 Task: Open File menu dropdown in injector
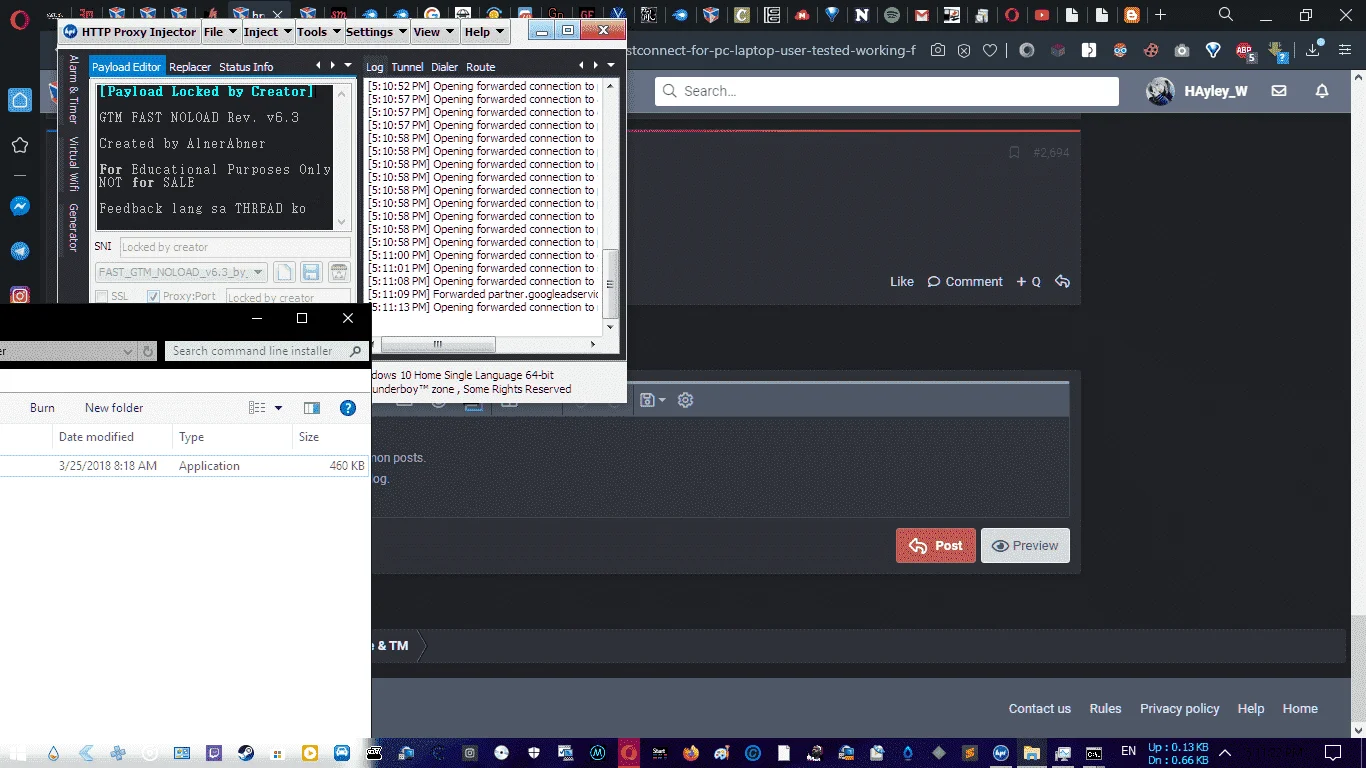[x=221, y=32]
